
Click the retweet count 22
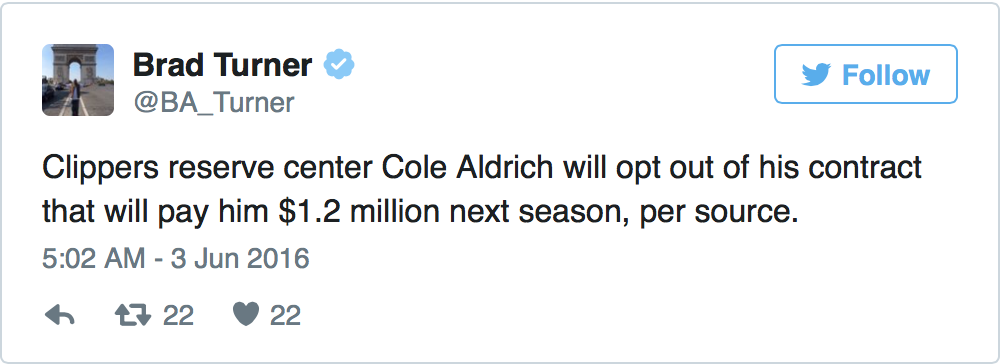178,315
